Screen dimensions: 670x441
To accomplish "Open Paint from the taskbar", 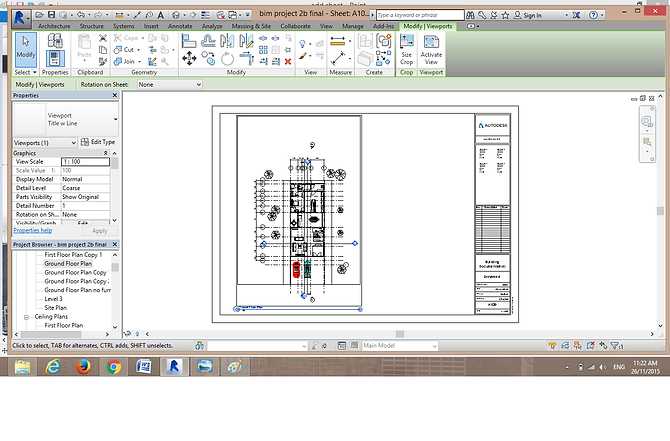I will click(235, 367).
